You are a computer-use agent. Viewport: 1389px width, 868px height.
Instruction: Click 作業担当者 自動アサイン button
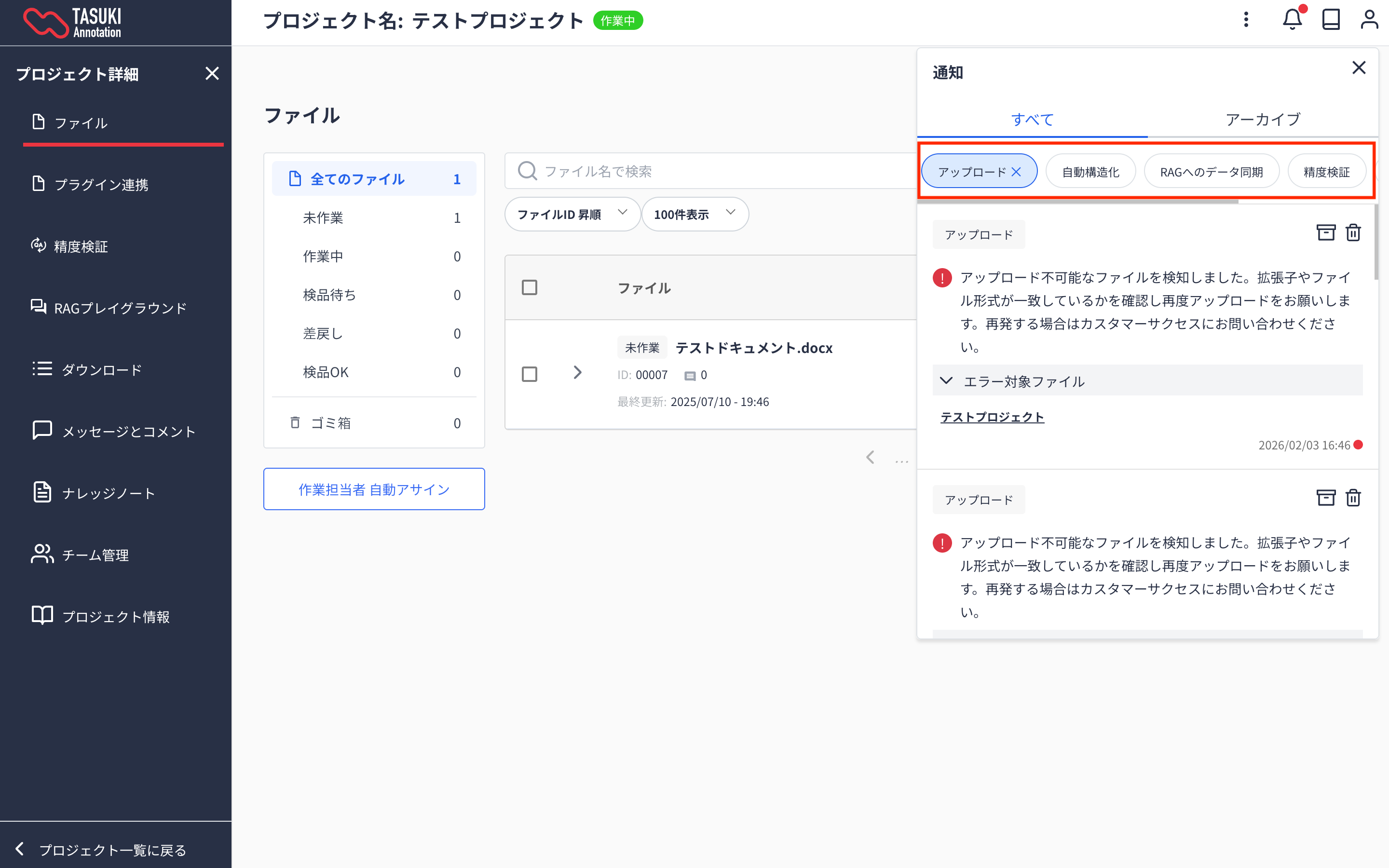(x=374, y=489)
